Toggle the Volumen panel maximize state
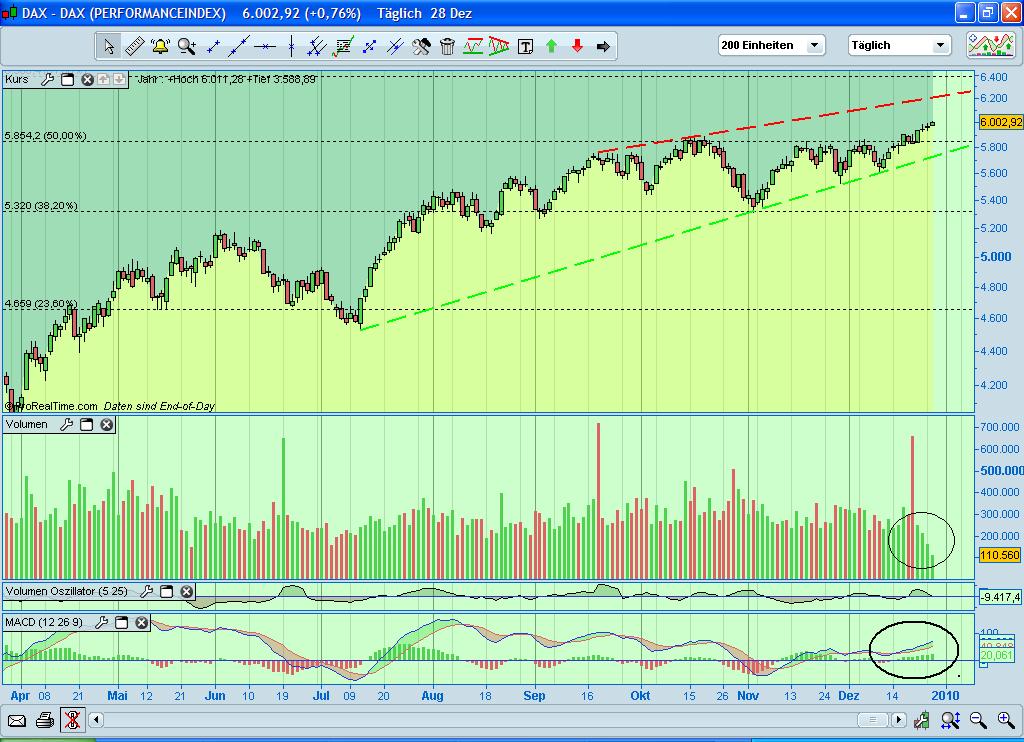Viewport: 1024px width, 742px height. (x=87, y=424)
